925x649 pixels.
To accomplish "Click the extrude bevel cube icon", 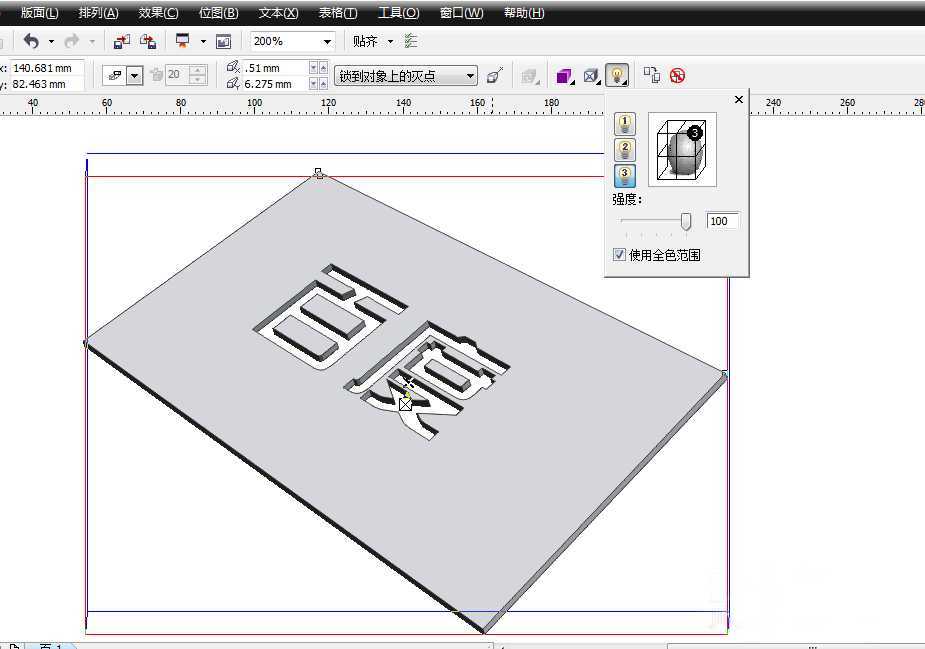I will 590,76.
